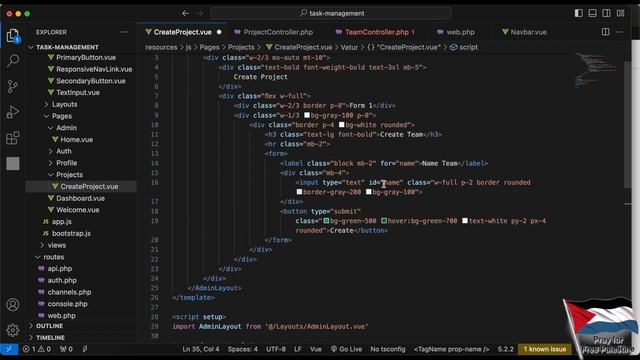This screenshot has width=640, height=360.
Task: Open the Source Control view
Action: tap(13, 87)
